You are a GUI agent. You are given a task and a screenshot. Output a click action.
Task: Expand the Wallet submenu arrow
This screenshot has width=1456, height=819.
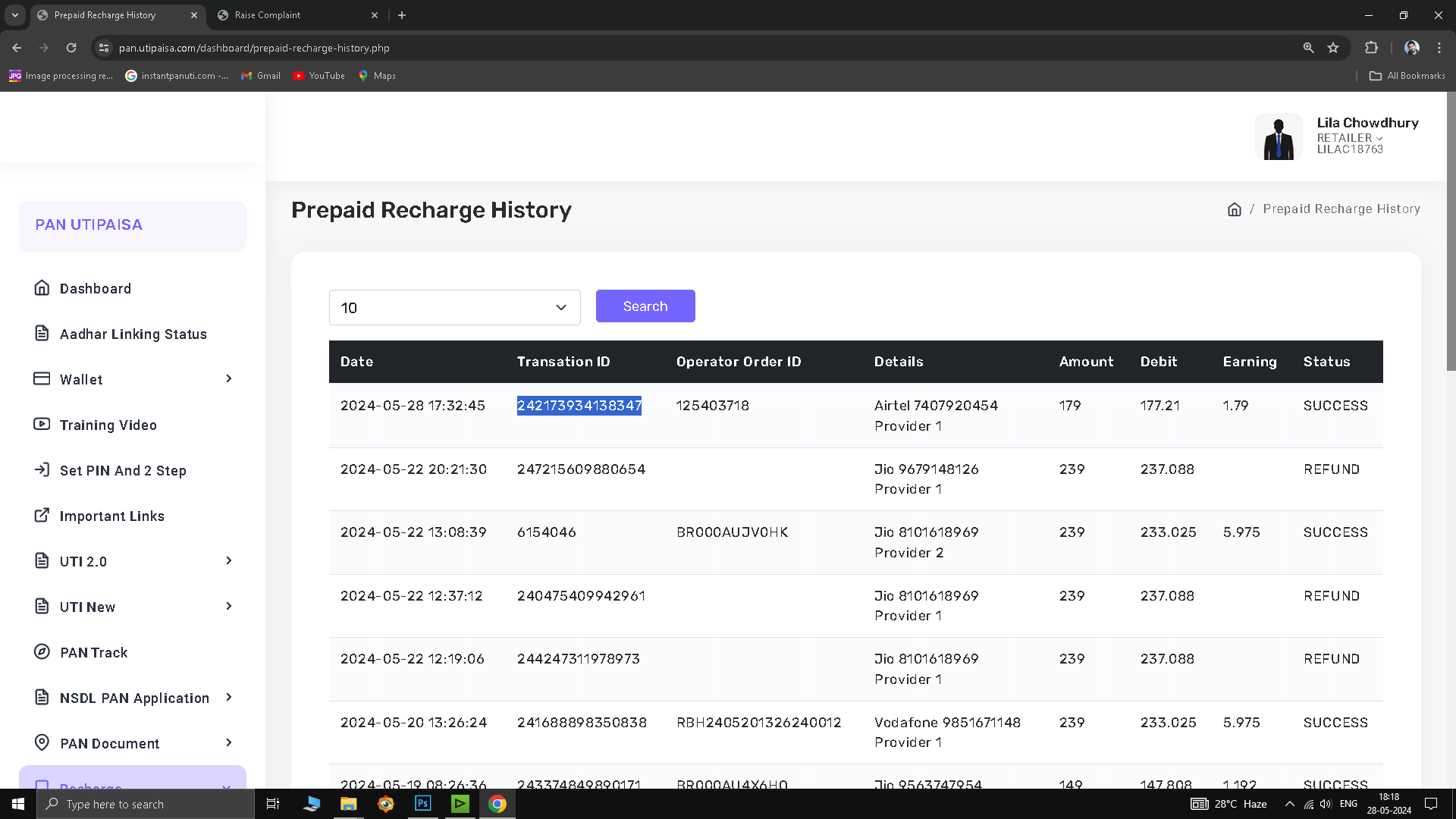coord(229,378)
